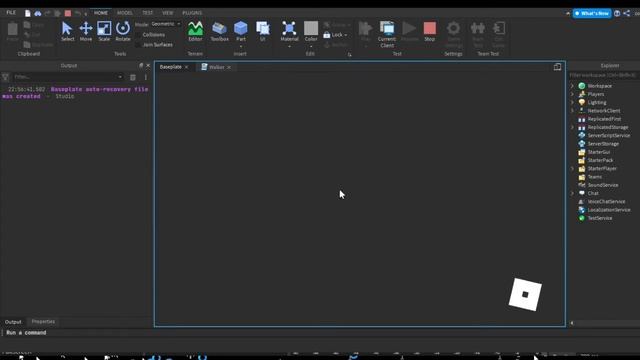This screenshot has width=640, height=360.
Task: Click the Resume test button
Action: point(409,31)
